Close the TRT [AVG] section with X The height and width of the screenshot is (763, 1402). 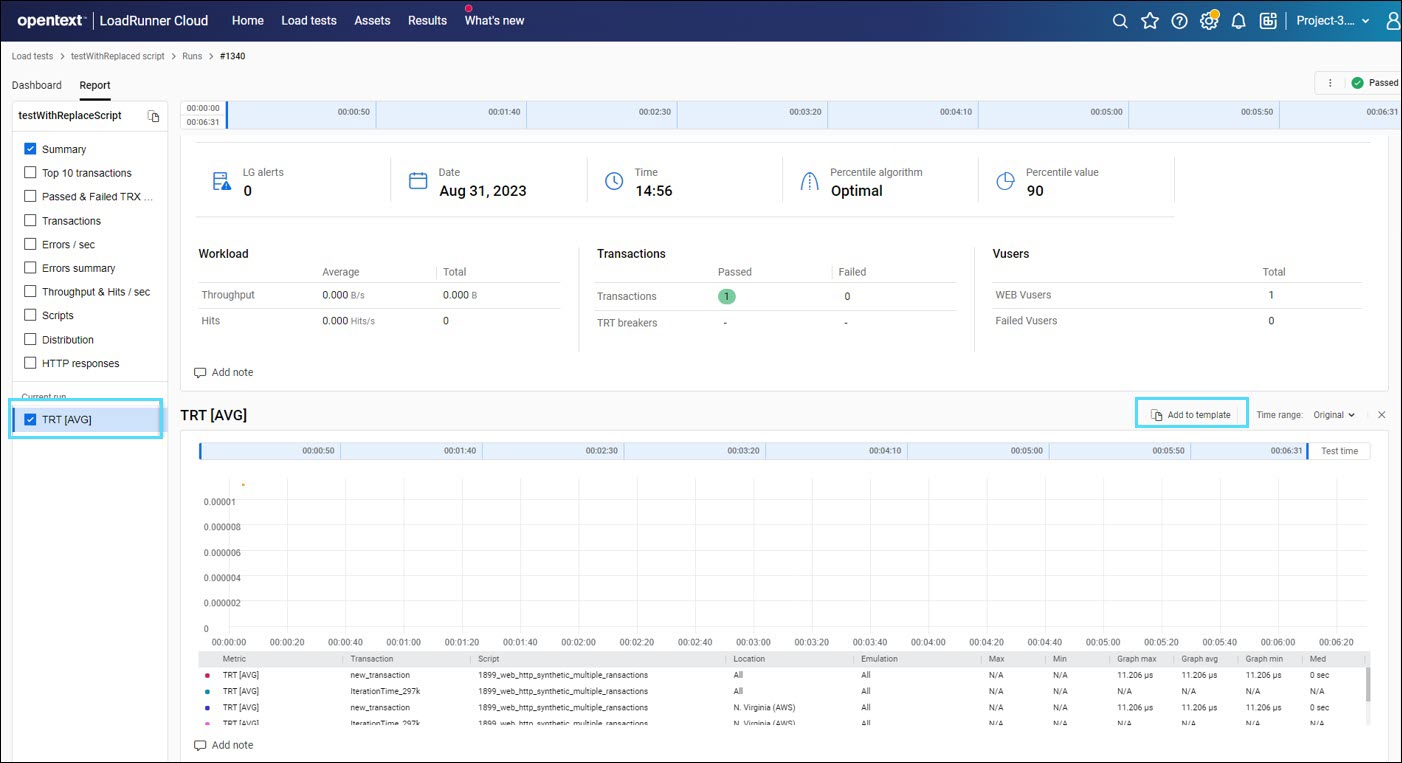[x=1381, y=415]
